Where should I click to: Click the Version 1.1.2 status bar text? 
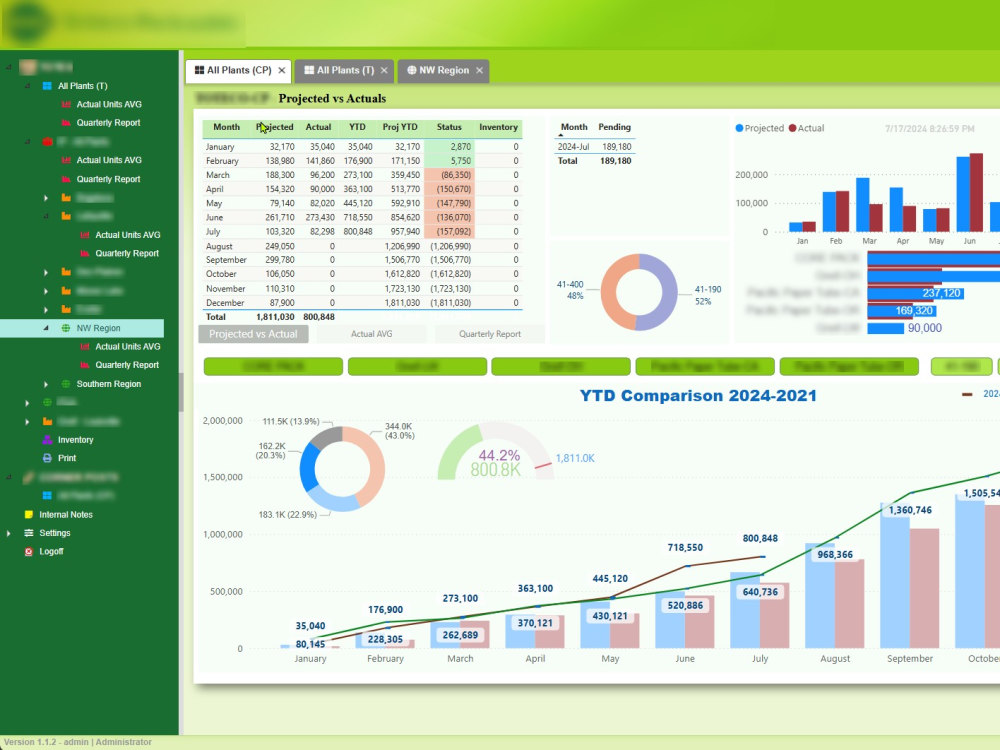(x=78, y=742)
